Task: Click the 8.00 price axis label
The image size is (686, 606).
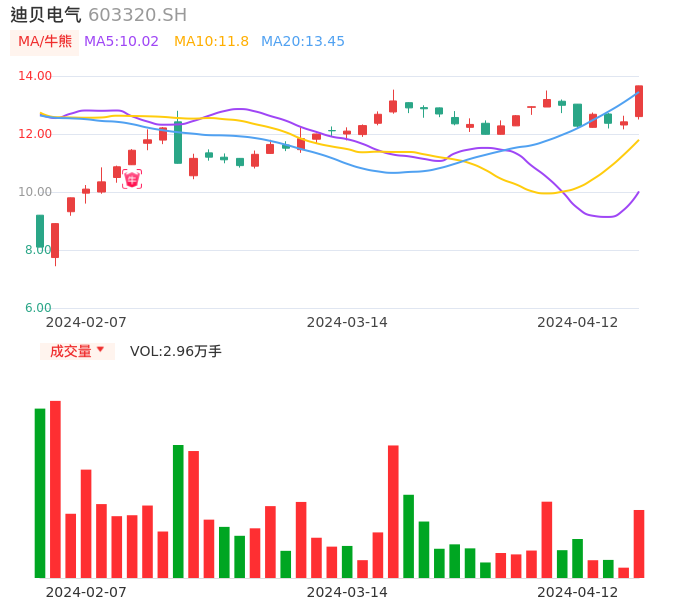Action: [x=38, y=250]
